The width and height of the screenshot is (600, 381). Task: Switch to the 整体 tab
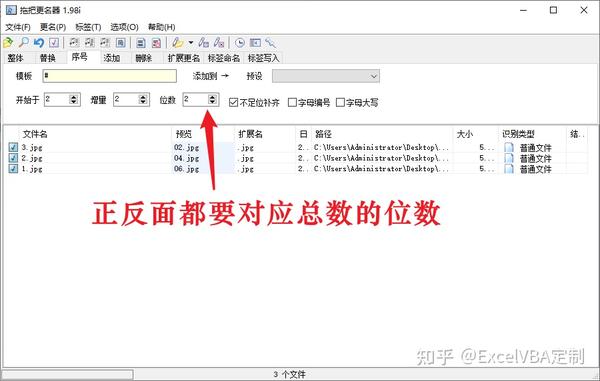pyautogui.click(x=16, y=58)
